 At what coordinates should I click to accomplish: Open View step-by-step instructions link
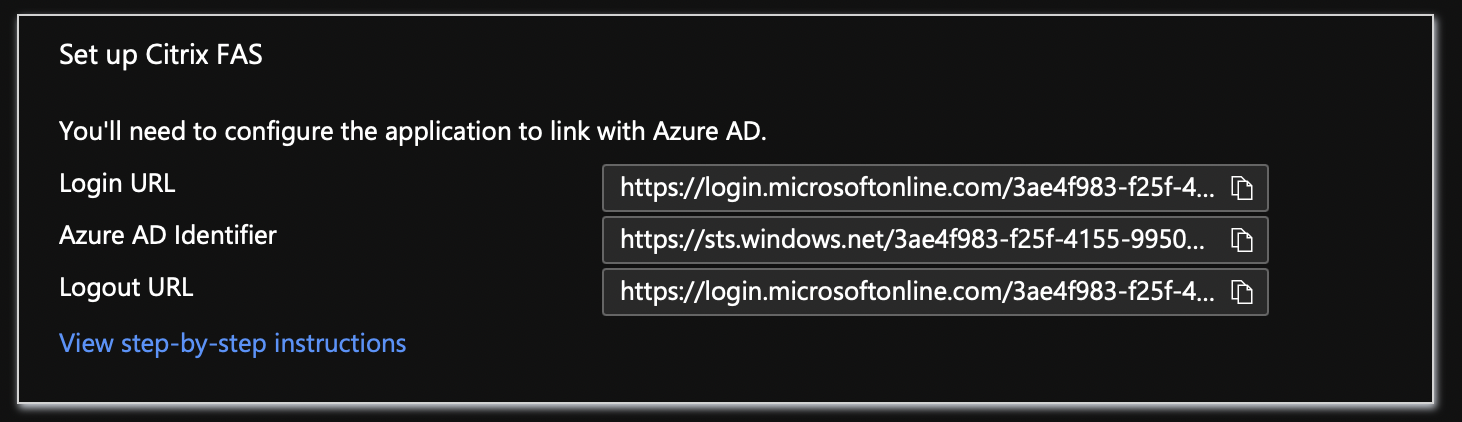pyautogui.click(x=233, y=343)
